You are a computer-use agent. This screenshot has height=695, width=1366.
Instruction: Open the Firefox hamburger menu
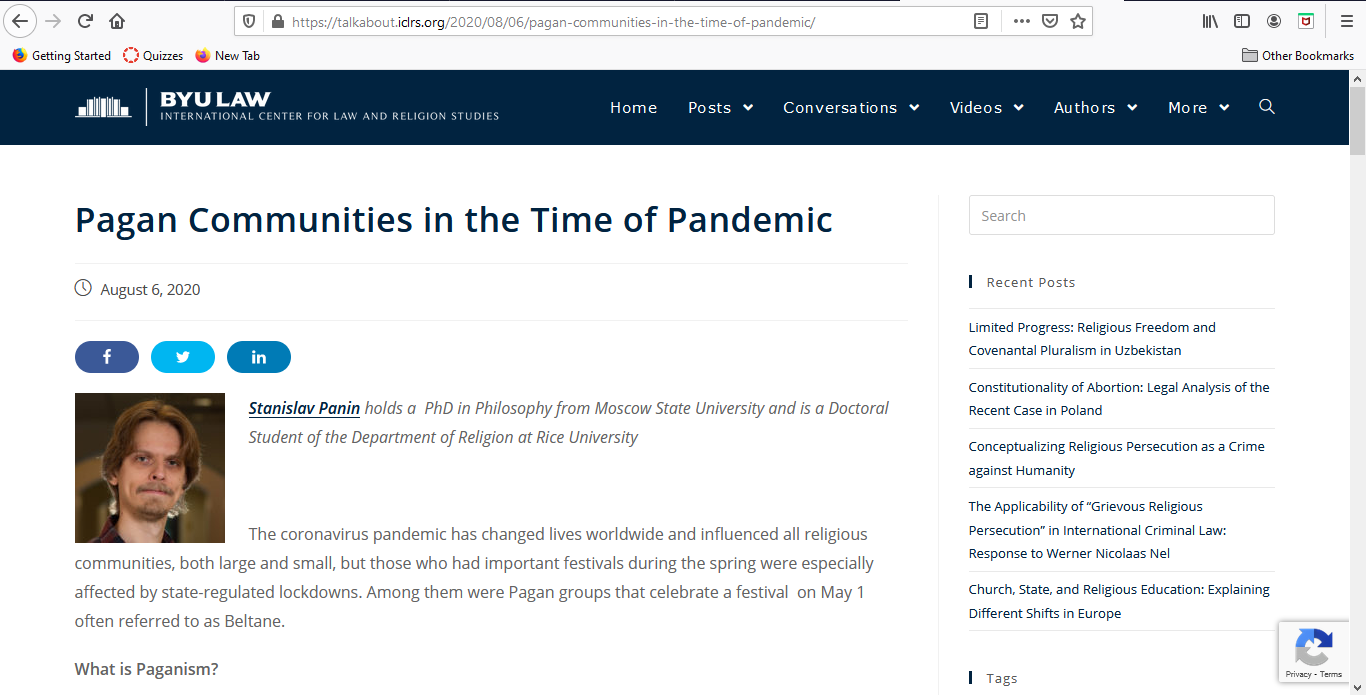point(1346,21)
